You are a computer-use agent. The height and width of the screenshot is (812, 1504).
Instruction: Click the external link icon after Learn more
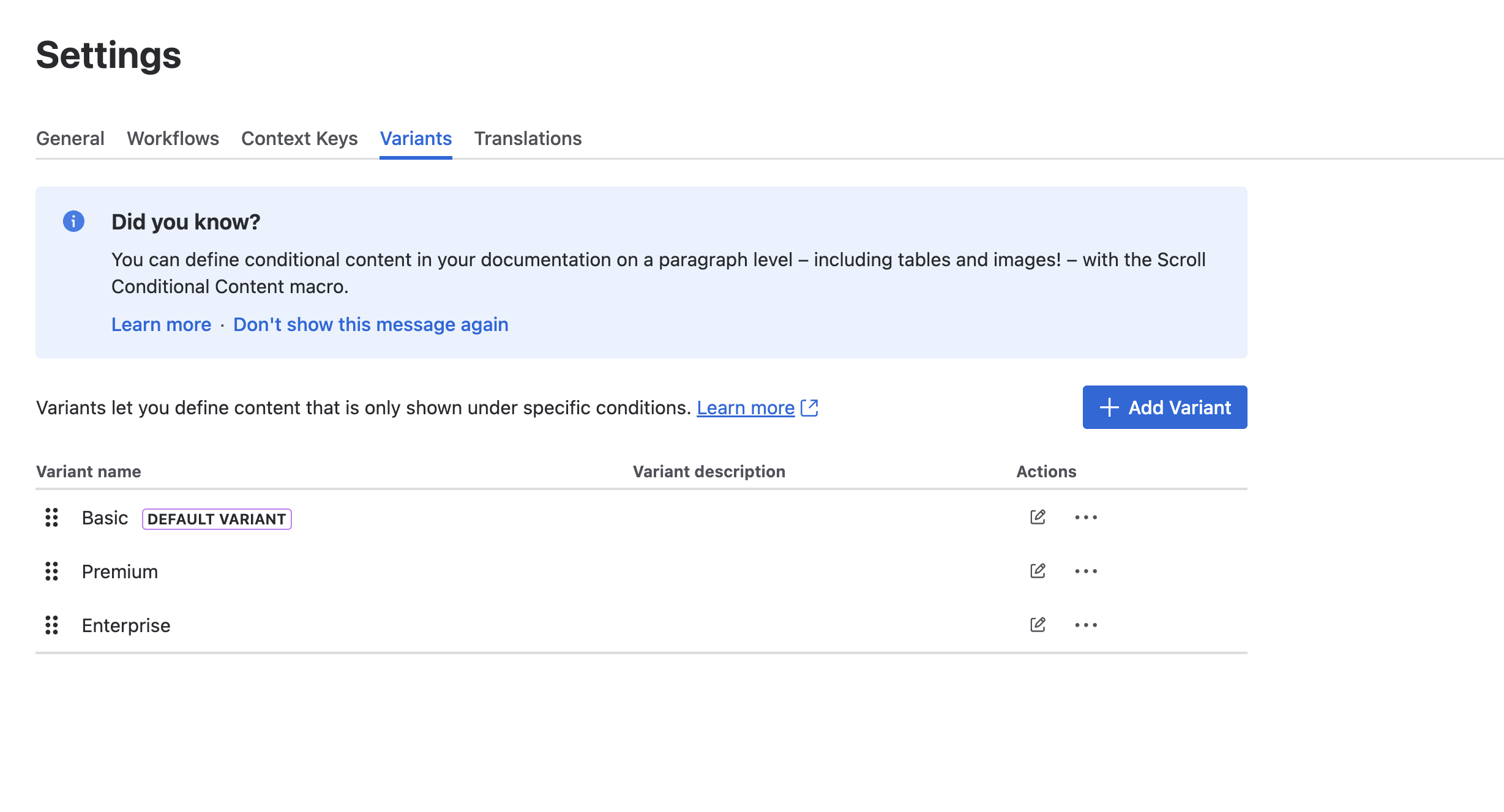[809, 408]
